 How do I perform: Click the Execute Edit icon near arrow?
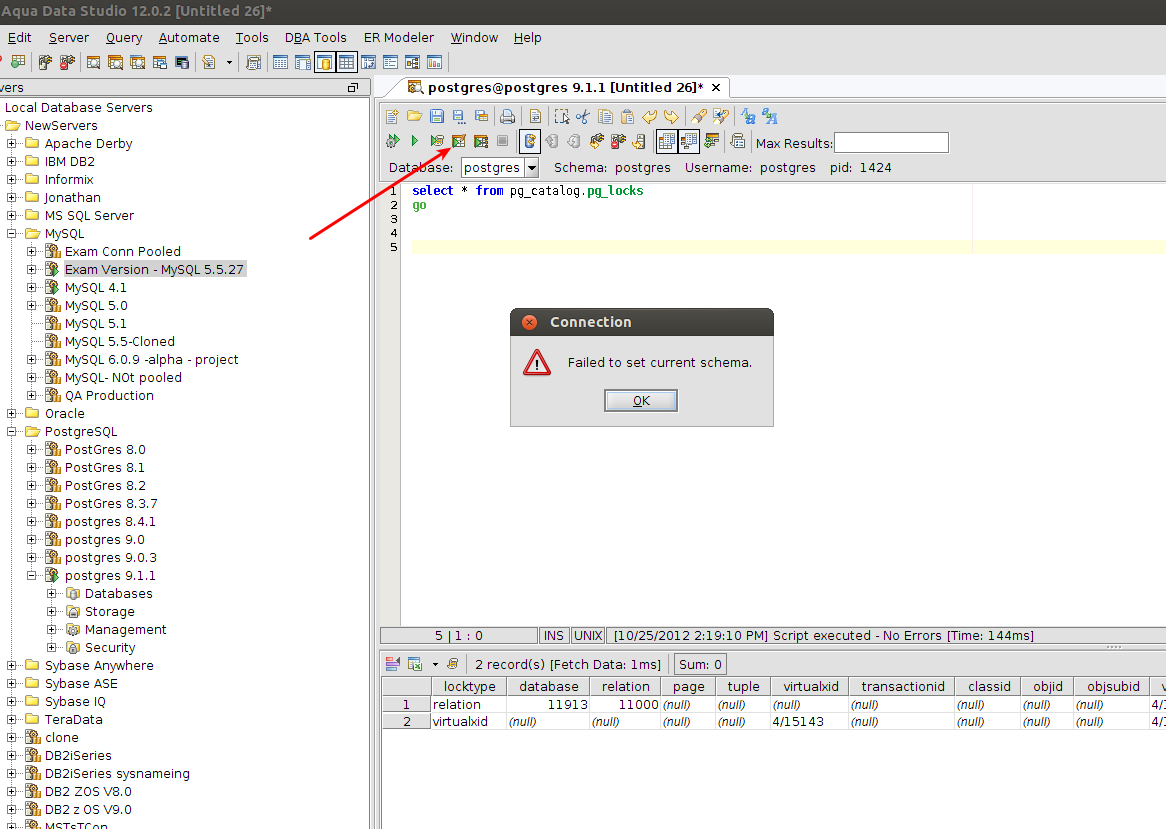tap(459, 141)
